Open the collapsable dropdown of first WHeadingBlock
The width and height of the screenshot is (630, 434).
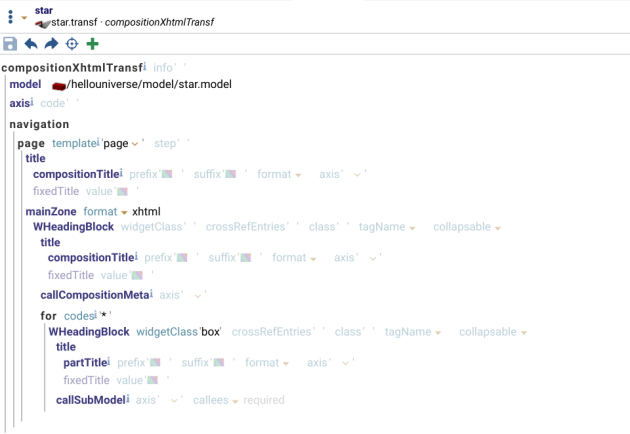pyautogui.click(x=498, y=228)
